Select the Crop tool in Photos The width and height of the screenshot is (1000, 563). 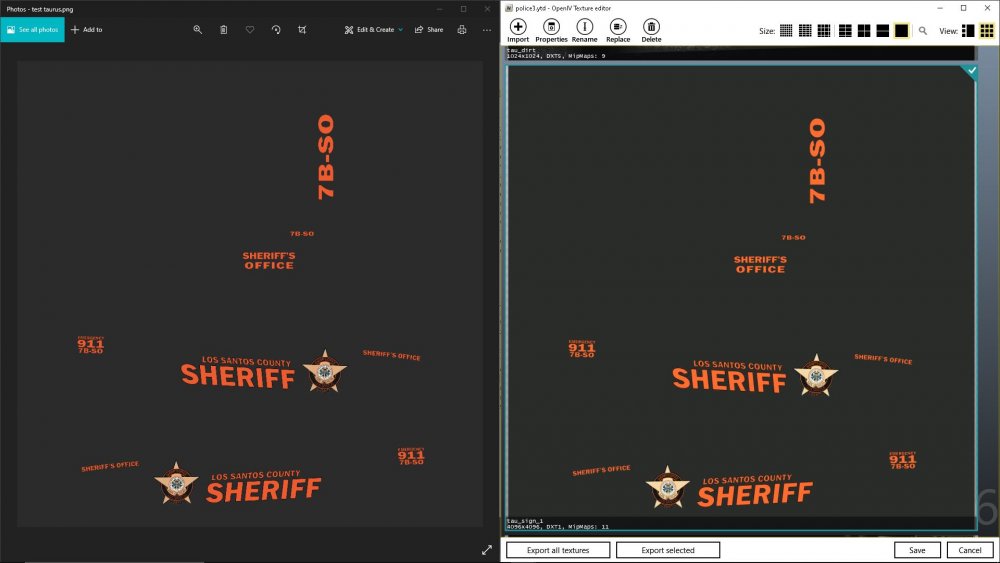click(302, 30)
